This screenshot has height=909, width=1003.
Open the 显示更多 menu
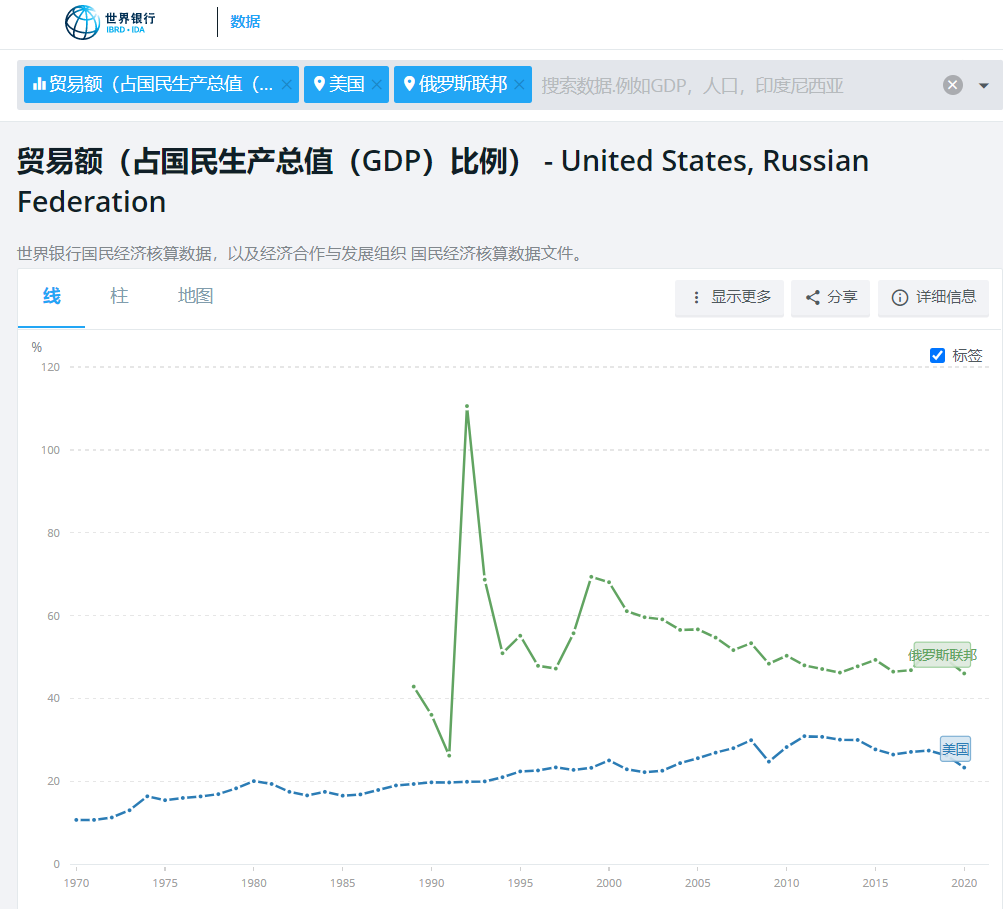(x=730, y=297)
